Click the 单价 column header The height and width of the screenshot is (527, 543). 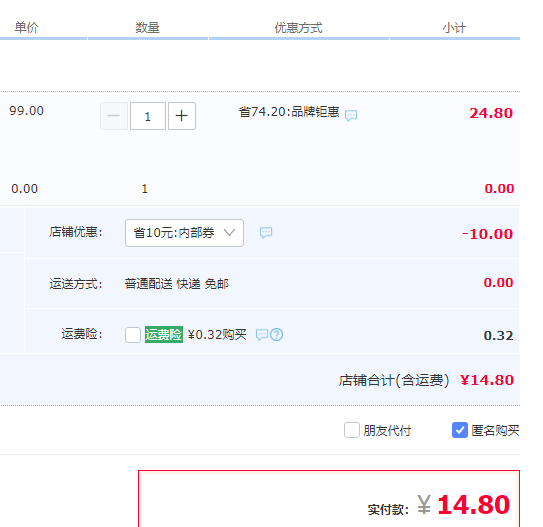[x=26, y=27]
